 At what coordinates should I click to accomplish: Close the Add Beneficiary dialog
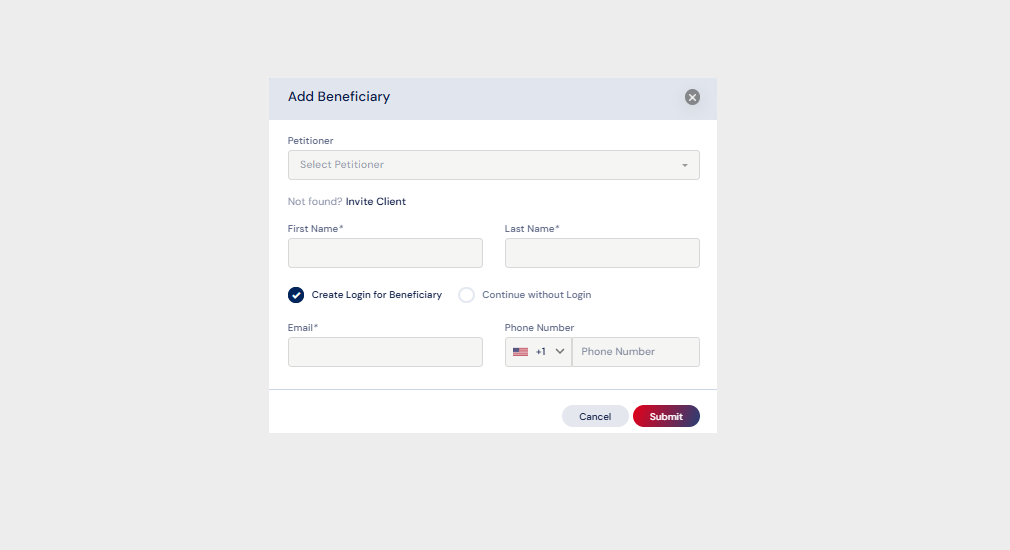point(692,97)
